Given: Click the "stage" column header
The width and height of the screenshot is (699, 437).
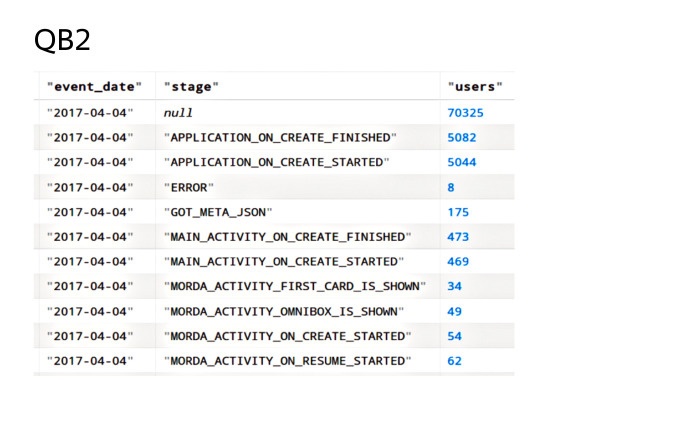Looking at the screenshot, I should click(x=191, y=87).
